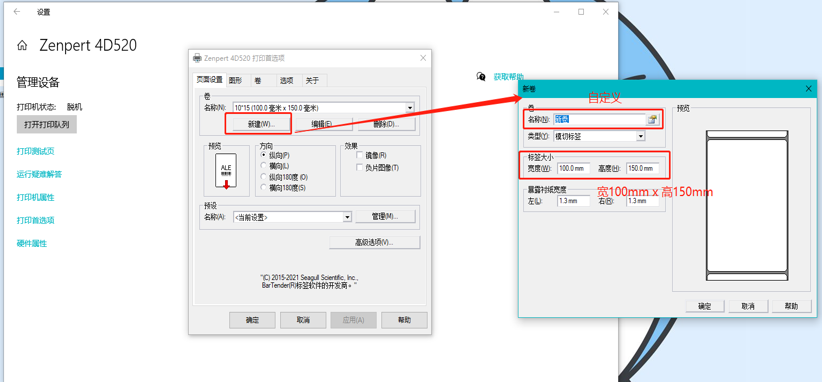Screen dimensions: 822x382
Task: Maximize the Settings window
Action: 581,12
